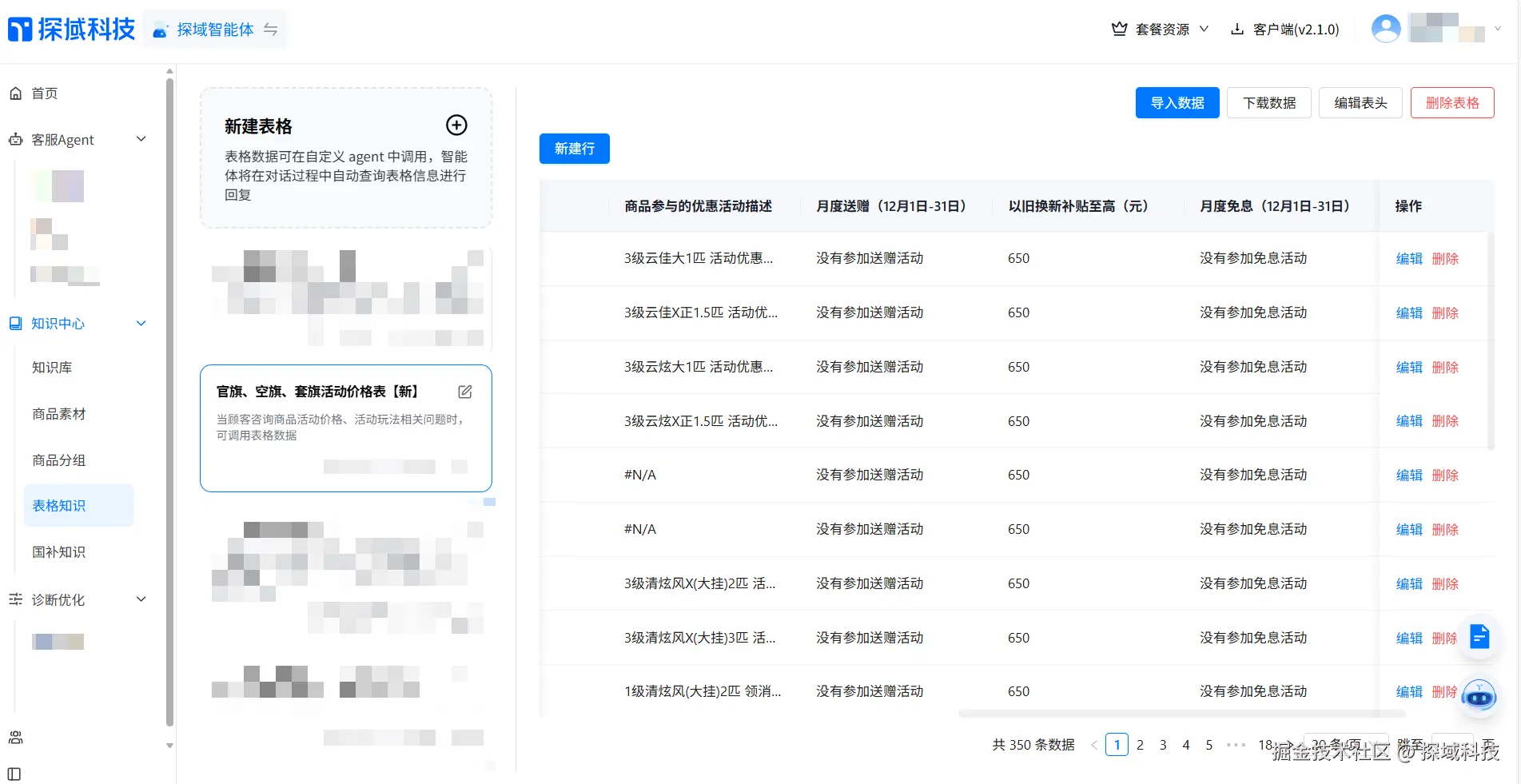Click the 导入数据 button

coord(1177,102)
